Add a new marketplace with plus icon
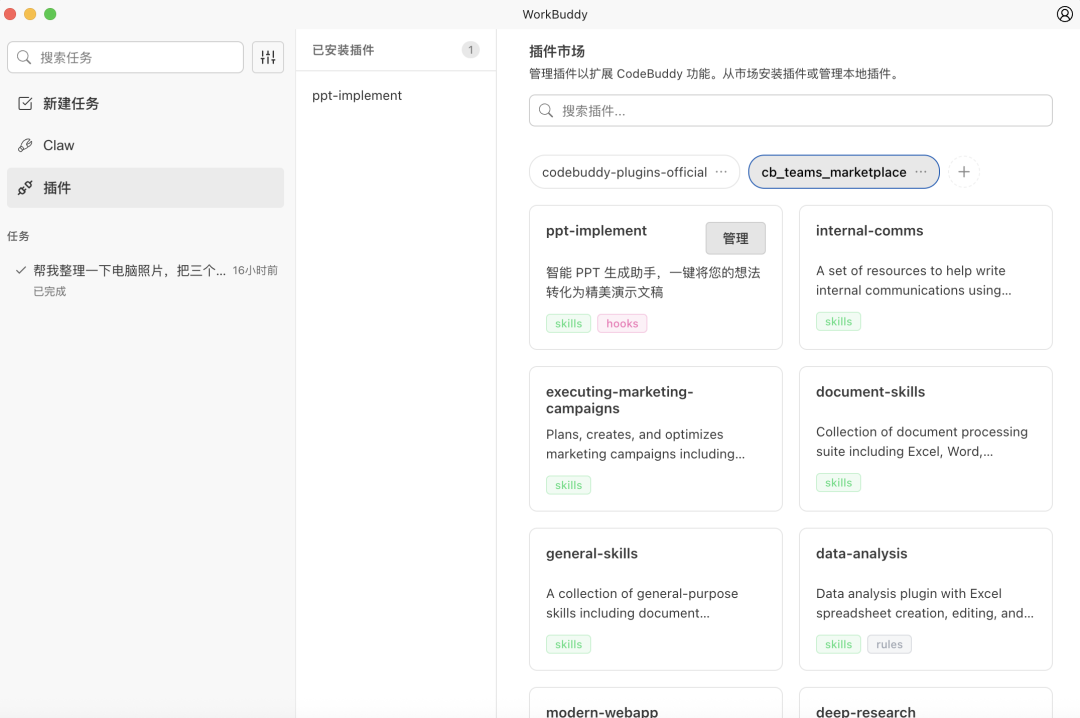1080x718 pixels. (x=964, y=172)
